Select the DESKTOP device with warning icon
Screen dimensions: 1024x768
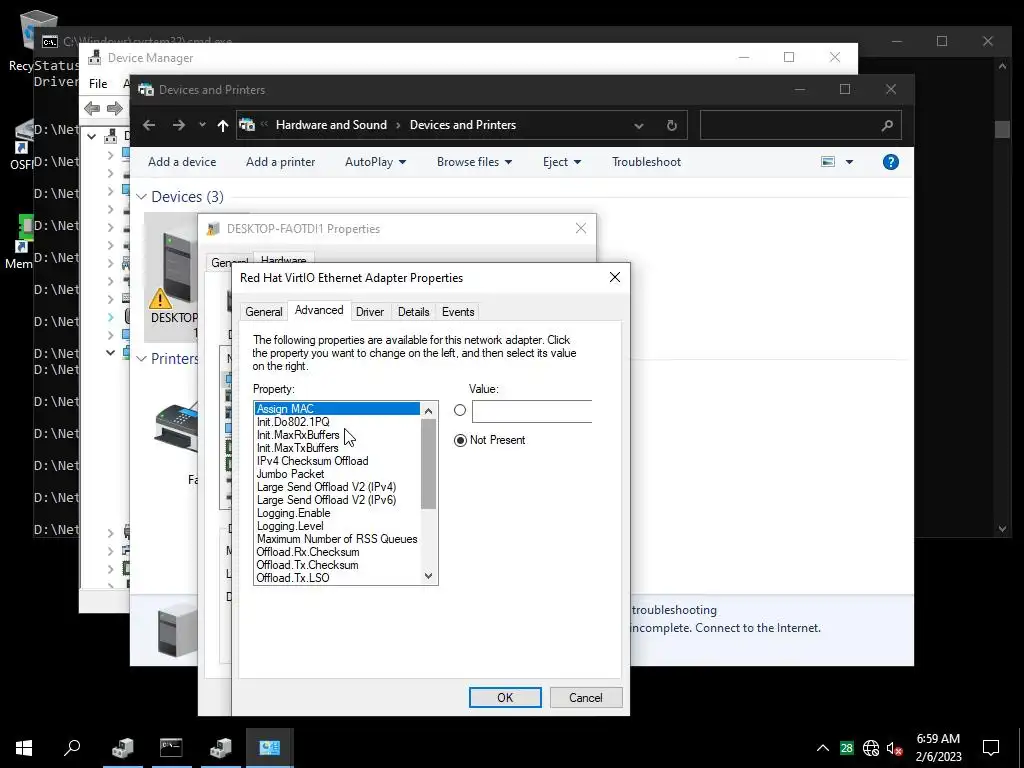tap(172, 278)
